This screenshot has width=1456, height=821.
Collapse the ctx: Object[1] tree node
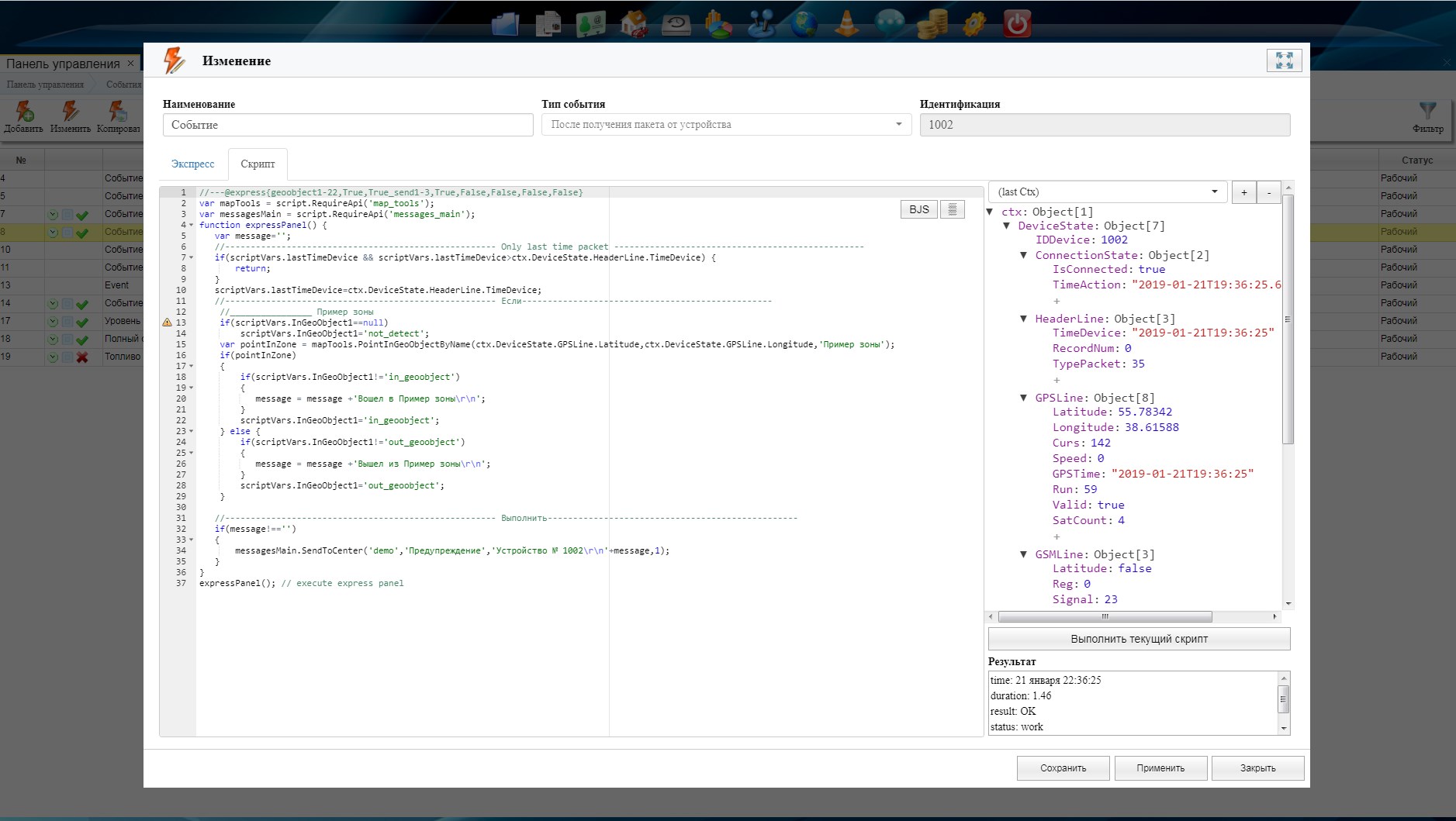pos(990,212)
